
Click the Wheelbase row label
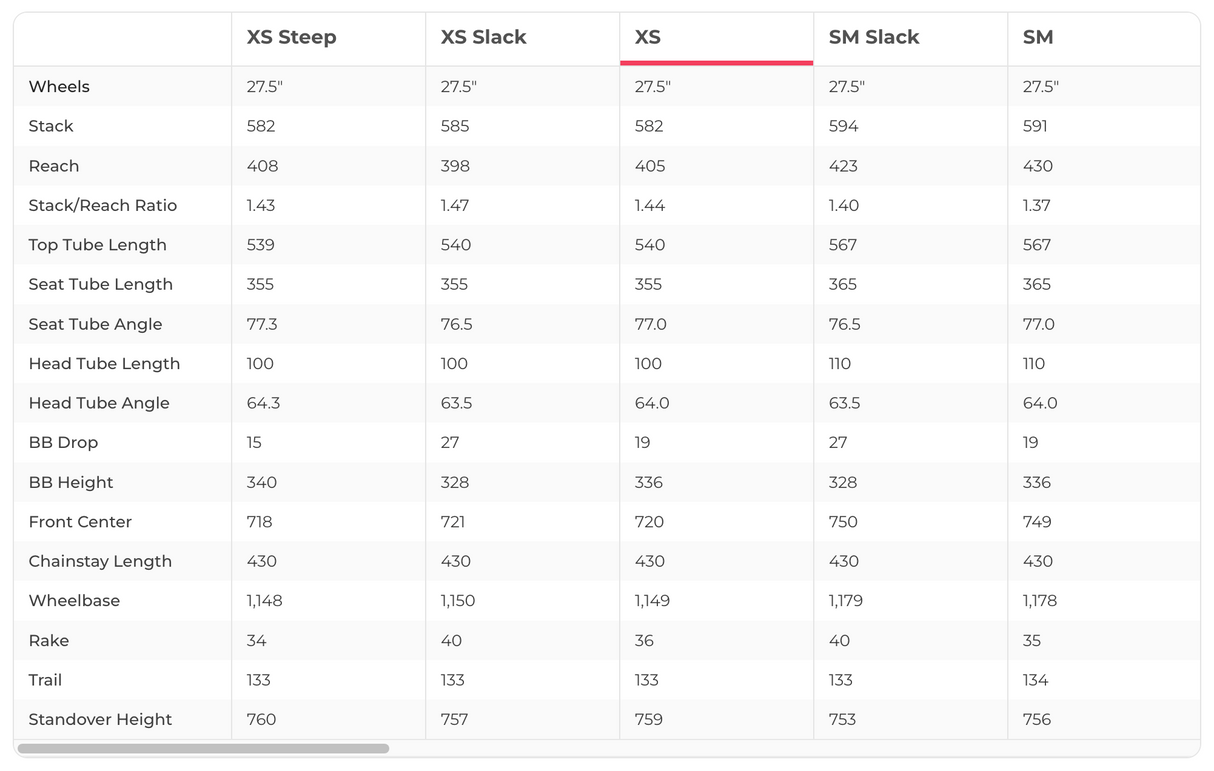[x=74, y=601]
